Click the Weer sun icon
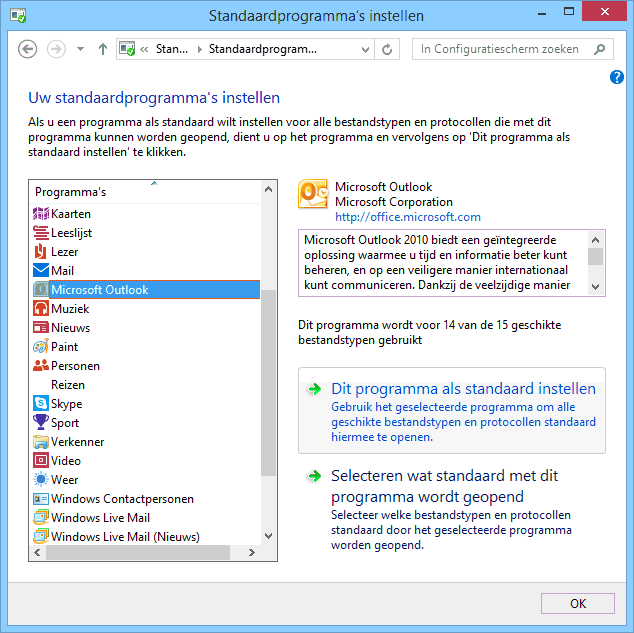634x633 pixels. [40, 480]
